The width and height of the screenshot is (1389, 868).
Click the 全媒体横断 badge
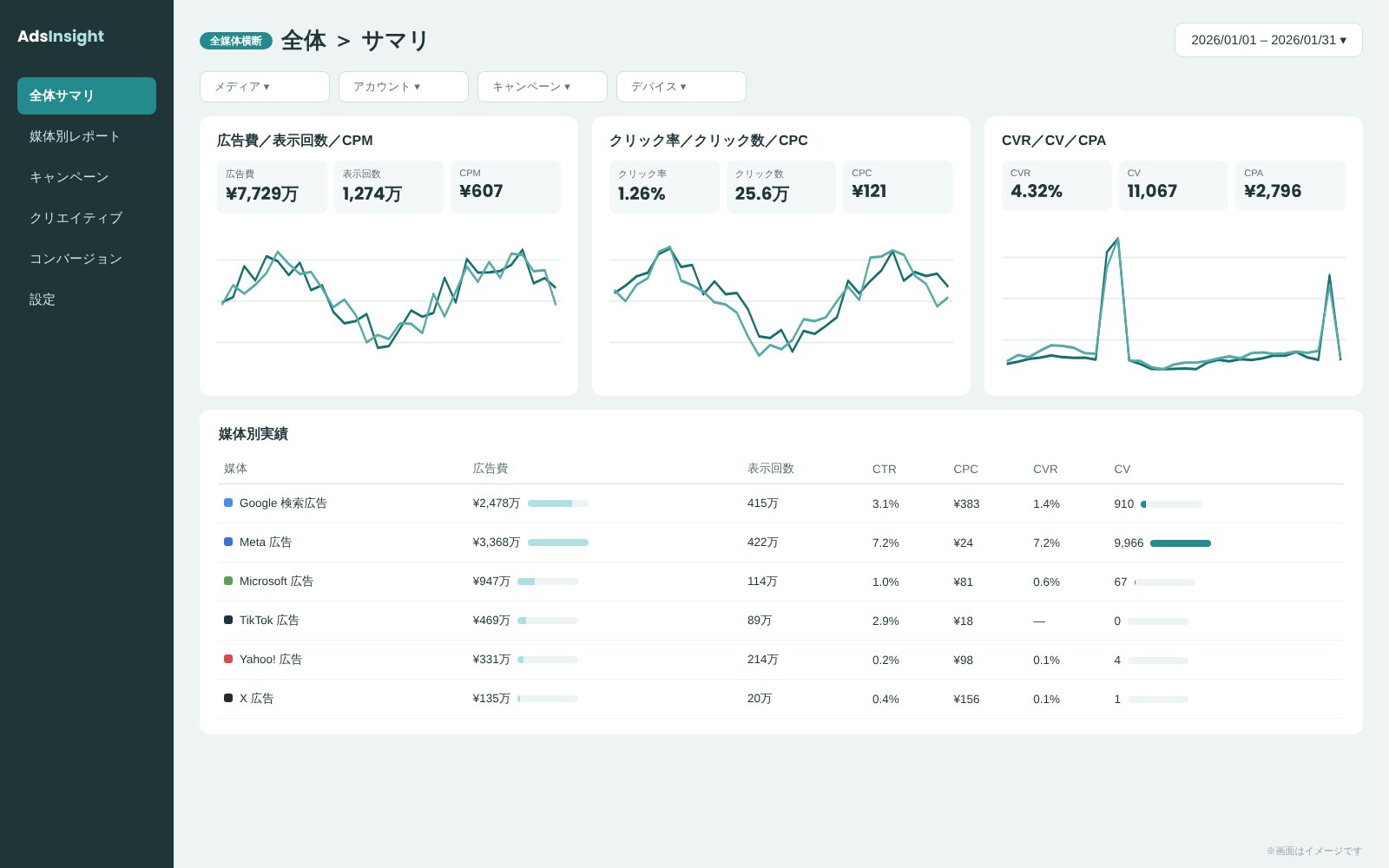pos(236,41)
